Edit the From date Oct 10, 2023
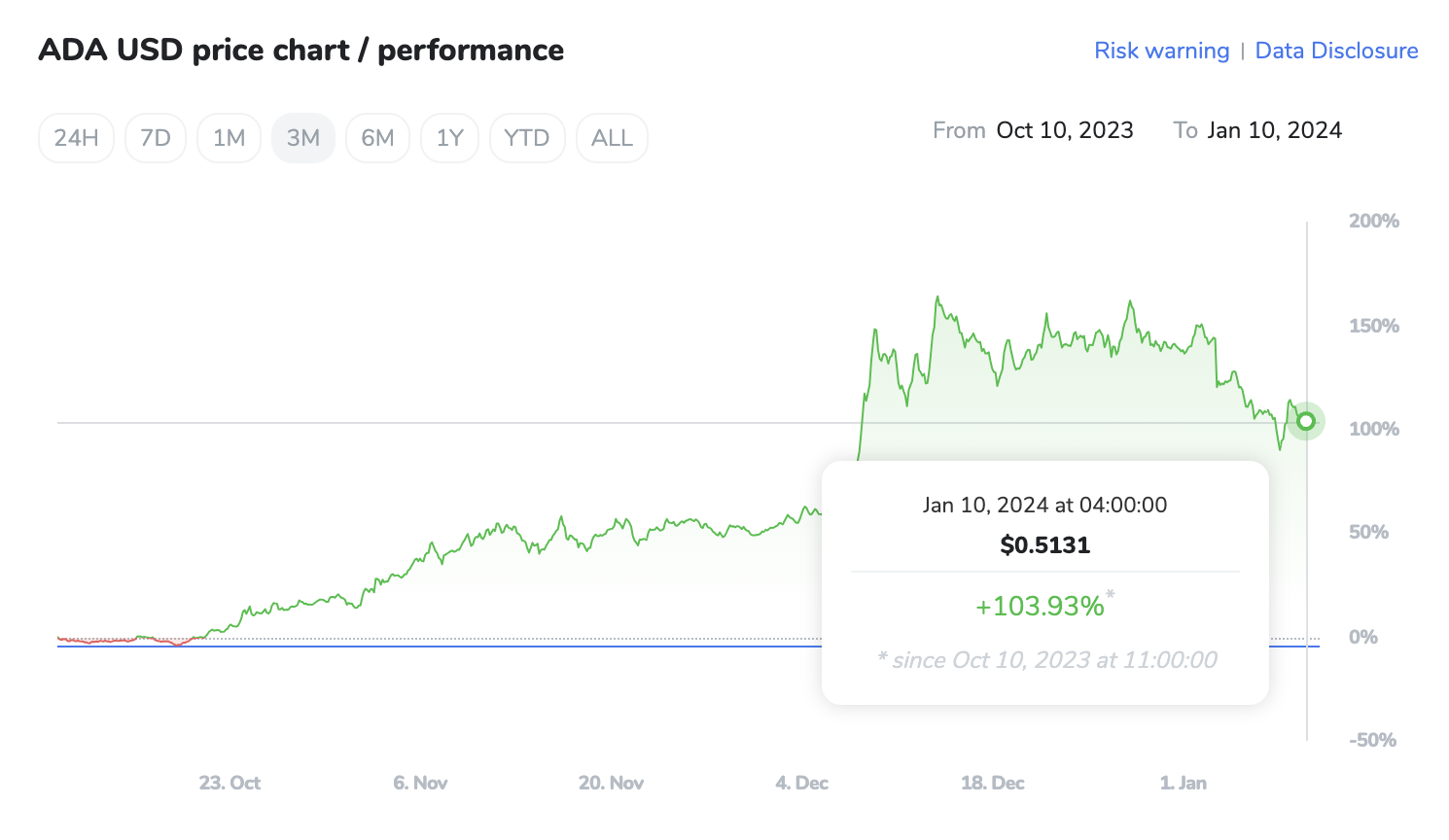This screenshot has height=840, width=1449. pyautogui.click(x=1064, y=130)
